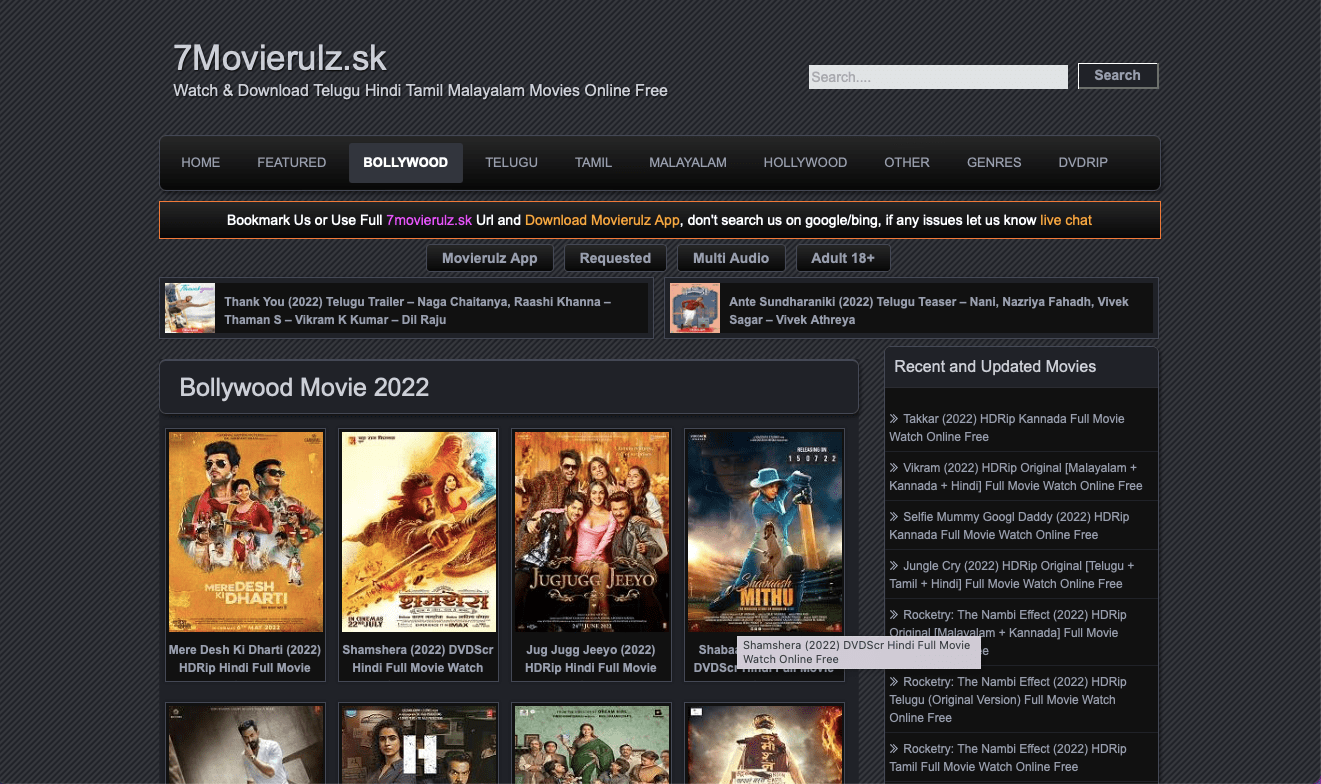Open Takkar (2022) HDRip Kannada link
Image resolution: width=1321 pixels, height=784 pixels.
click(x=1007, y=428)
